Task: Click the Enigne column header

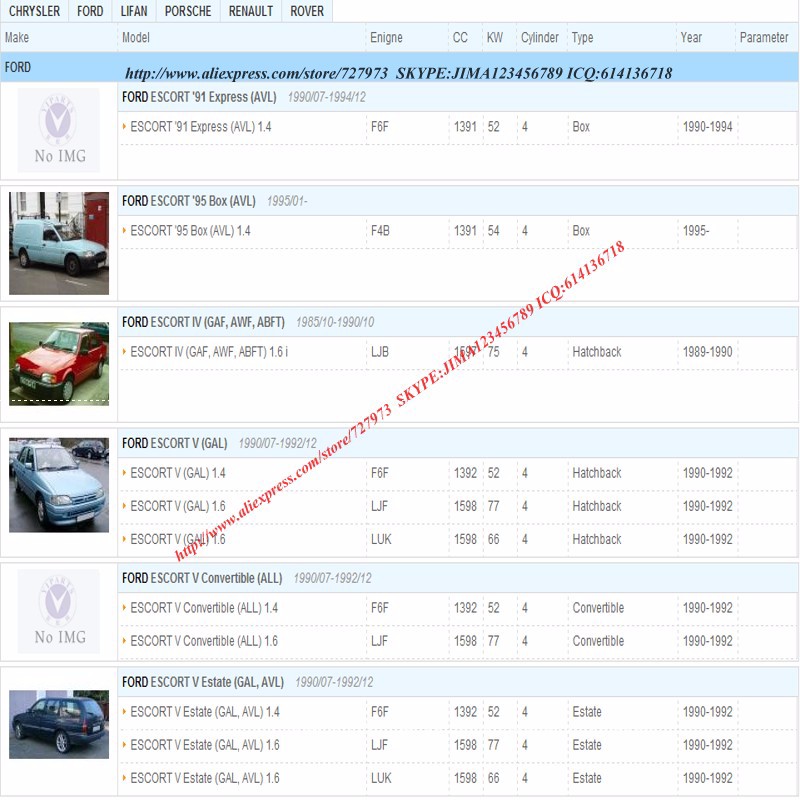Action: tap(386, 37)
